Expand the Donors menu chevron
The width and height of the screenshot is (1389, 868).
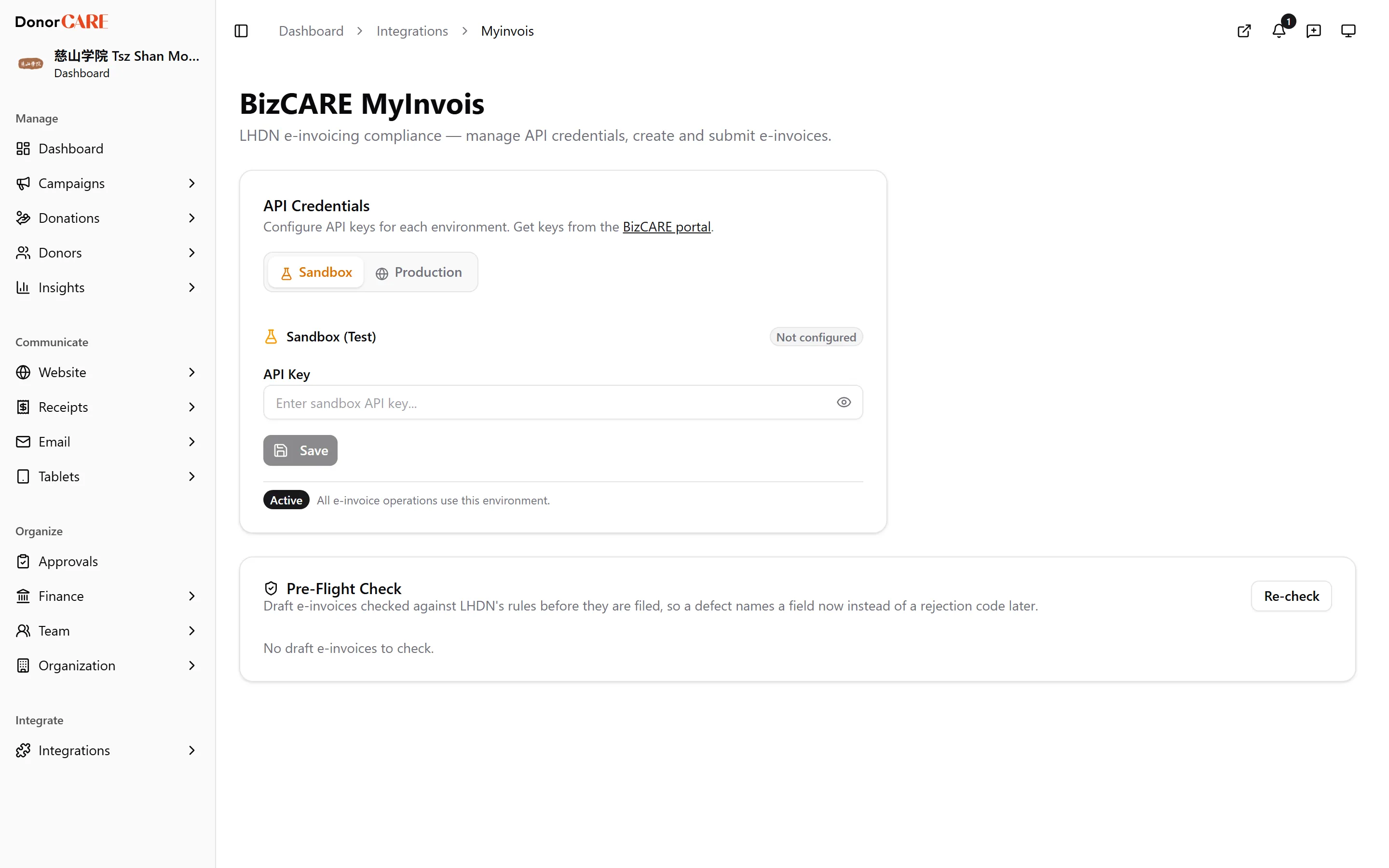click(191, 253)
